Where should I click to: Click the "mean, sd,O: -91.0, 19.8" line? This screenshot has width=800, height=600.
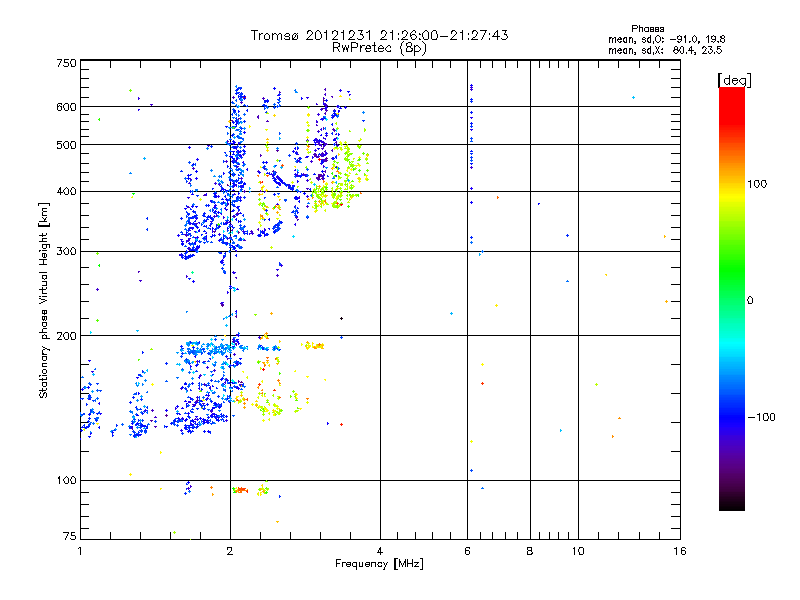(x=666, y=39)
